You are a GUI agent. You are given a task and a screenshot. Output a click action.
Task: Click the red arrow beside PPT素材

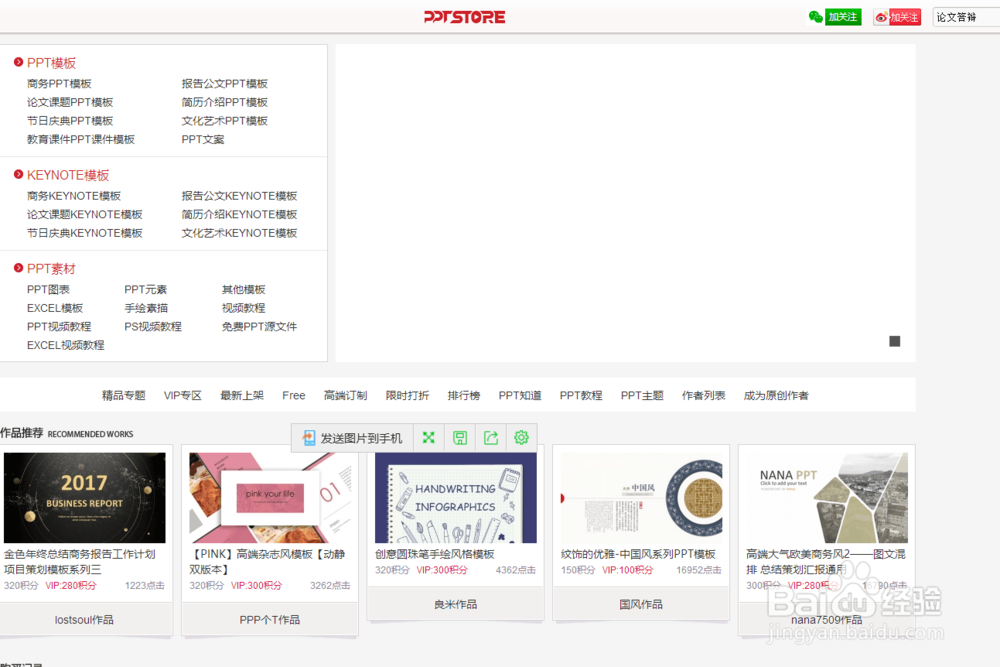[18, 268]
